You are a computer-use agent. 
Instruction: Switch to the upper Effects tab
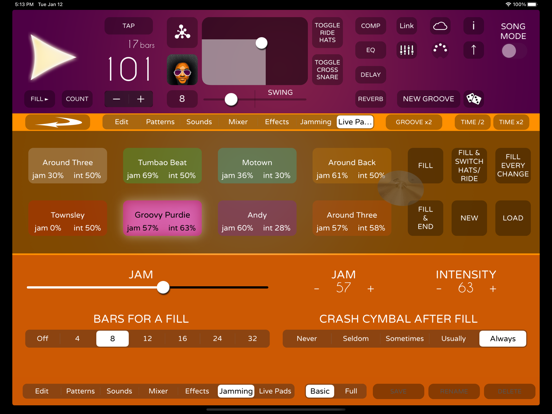tap(277, 122)
